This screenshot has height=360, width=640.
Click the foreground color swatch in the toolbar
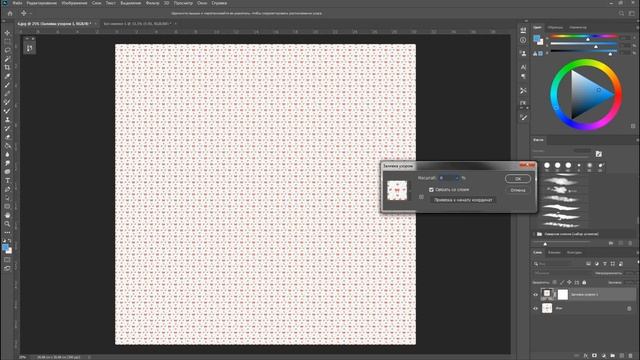[5, 247]
